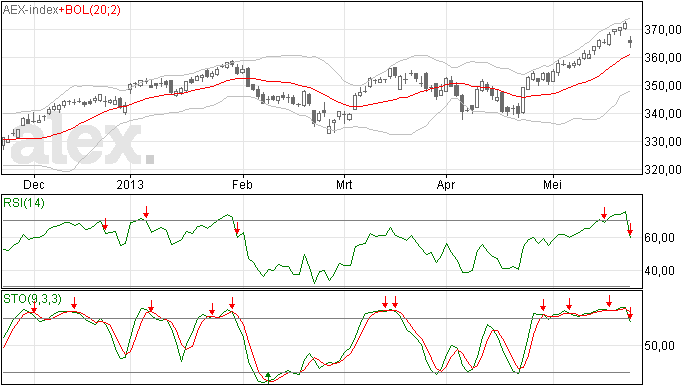Click the Feb month label on the time axis

(x=242, y=184)
